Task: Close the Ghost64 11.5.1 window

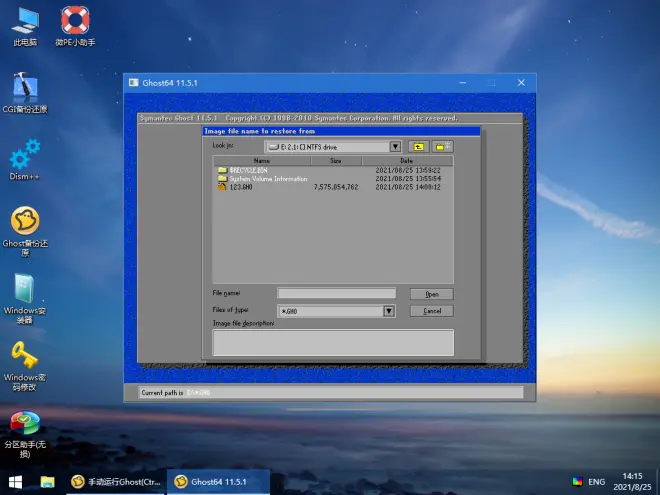Action: 521,82
